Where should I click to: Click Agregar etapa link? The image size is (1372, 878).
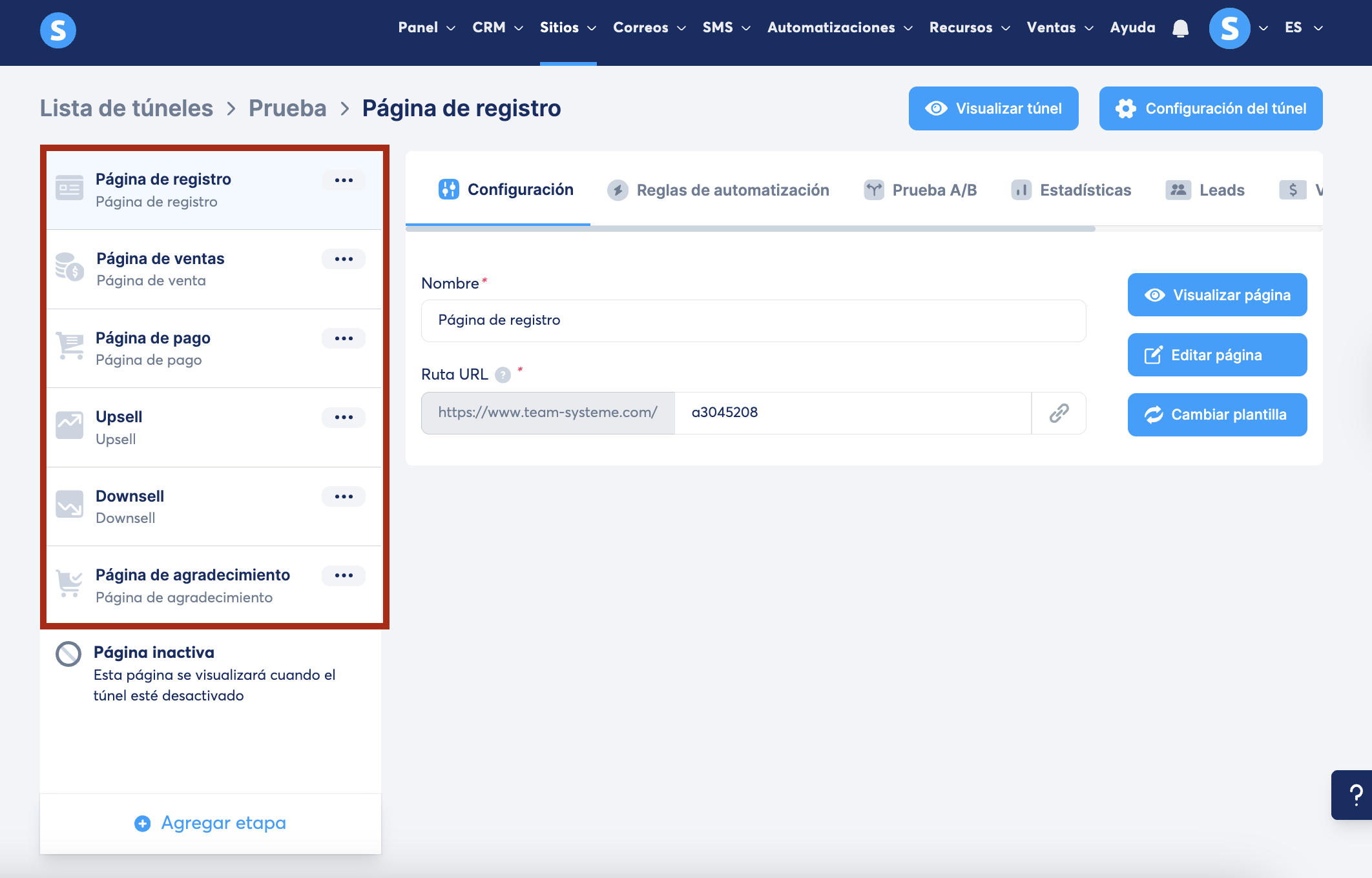[x=211, y=823]
